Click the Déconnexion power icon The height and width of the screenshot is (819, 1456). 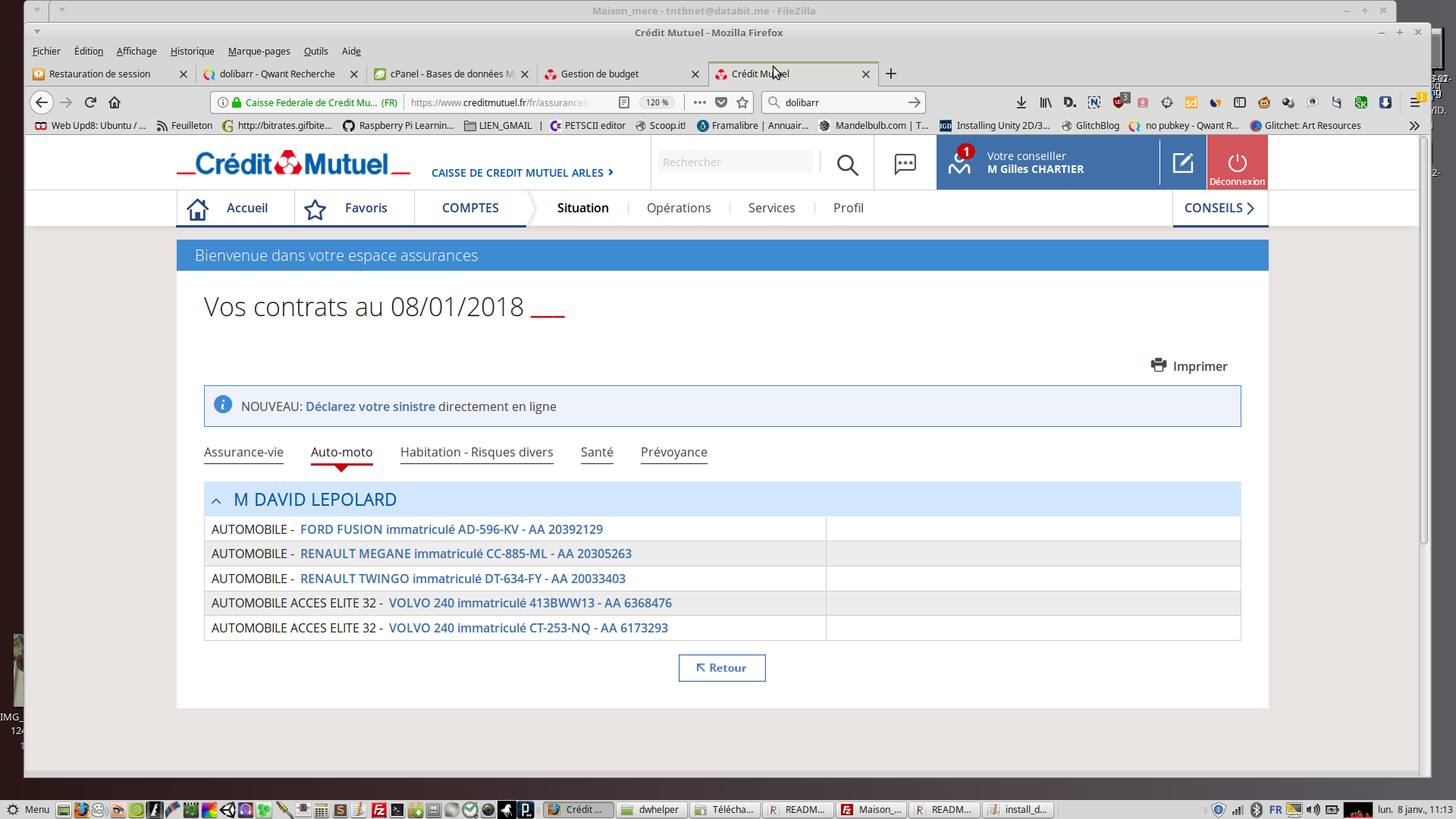click(1237, 162)
